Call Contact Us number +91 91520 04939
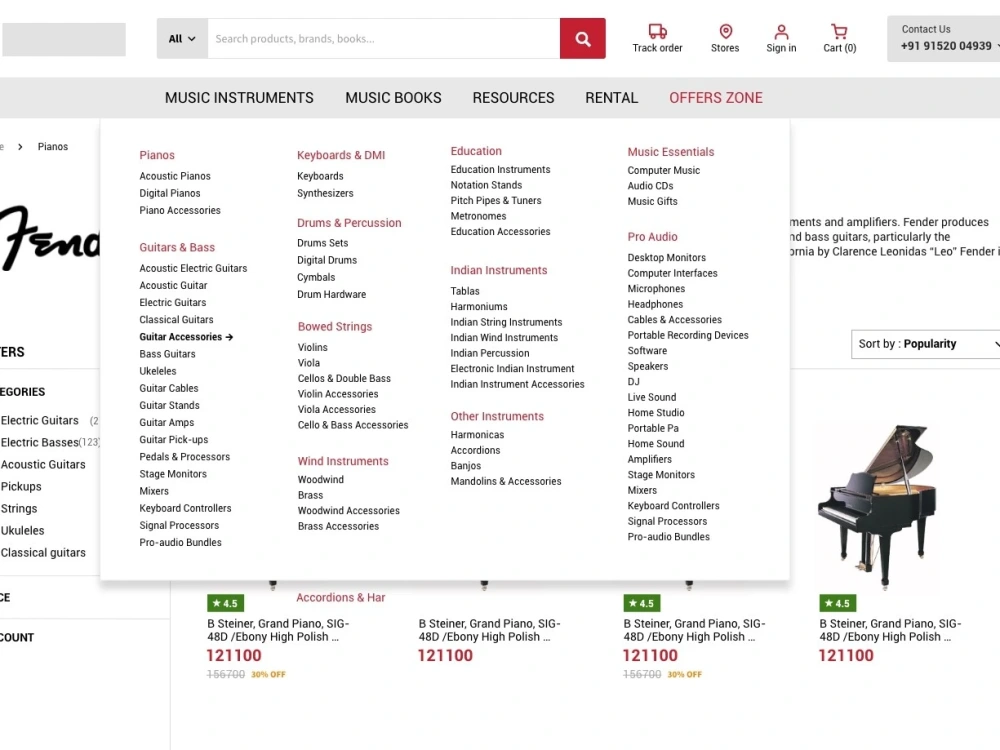 click(946, 46)
